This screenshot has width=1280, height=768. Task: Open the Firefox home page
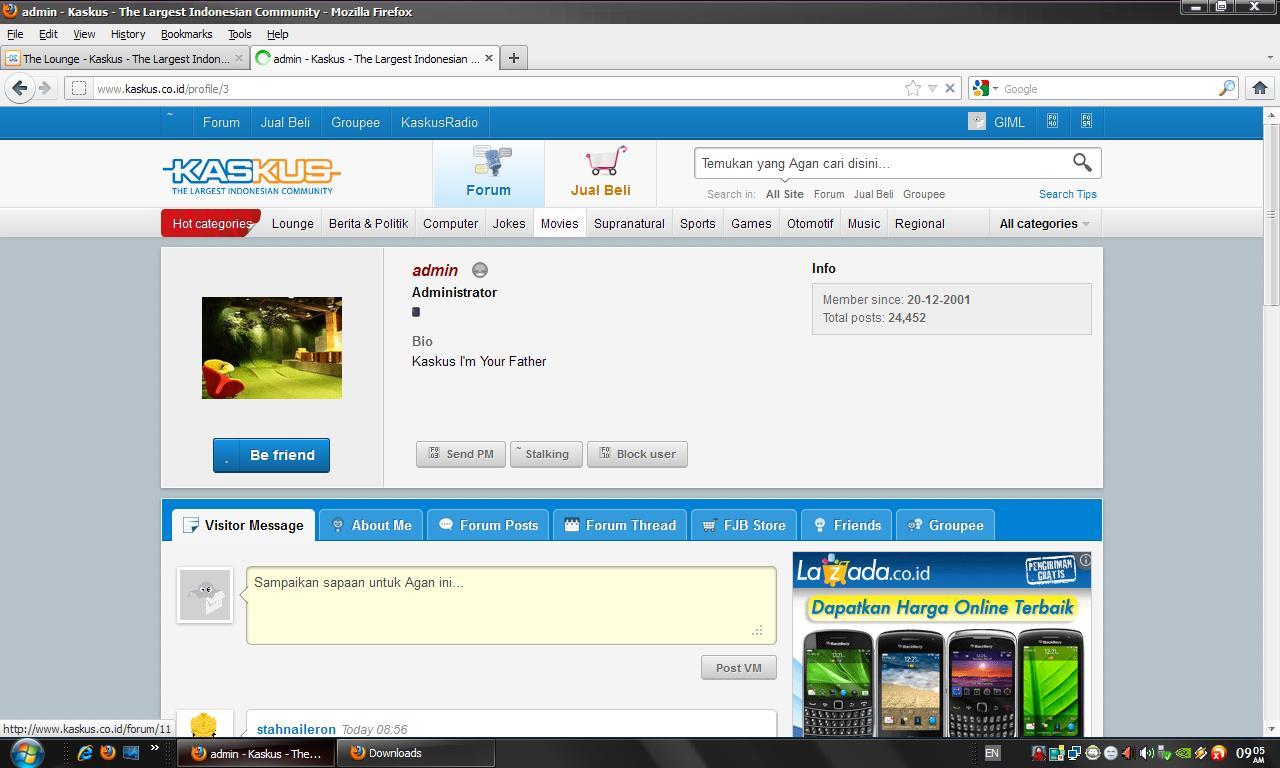(x=1260, y=88)
